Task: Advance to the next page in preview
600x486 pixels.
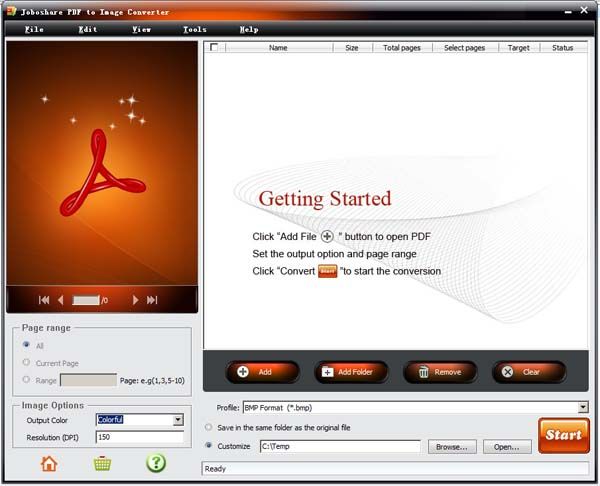Action: coord(134,300)
